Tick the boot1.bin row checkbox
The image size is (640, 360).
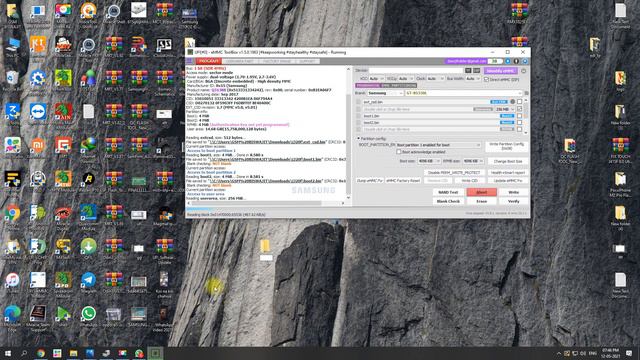(520, 116)
